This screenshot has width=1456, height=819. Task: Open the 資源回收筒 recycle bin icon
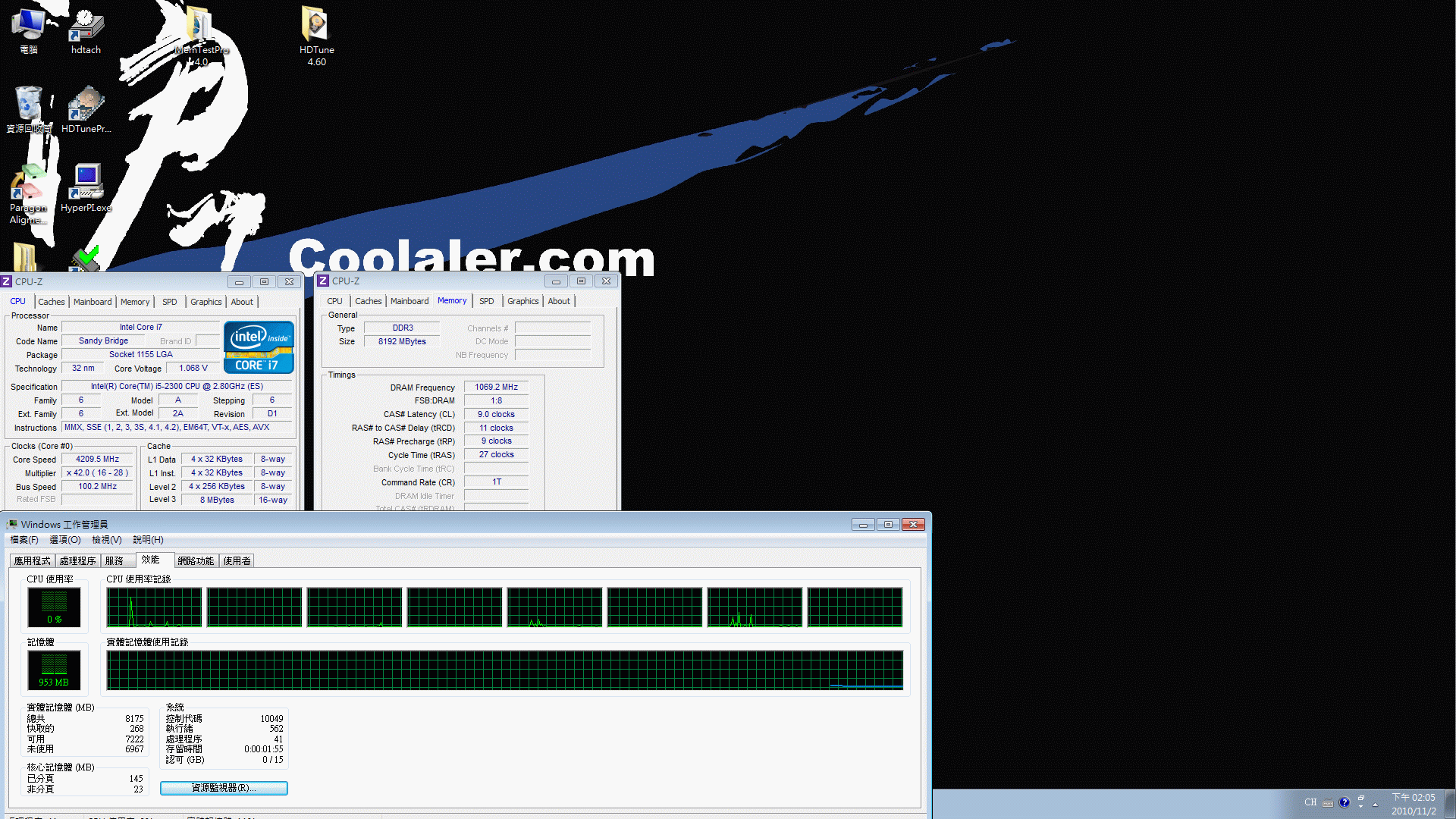pyautogui.click(x=29, y=110)
